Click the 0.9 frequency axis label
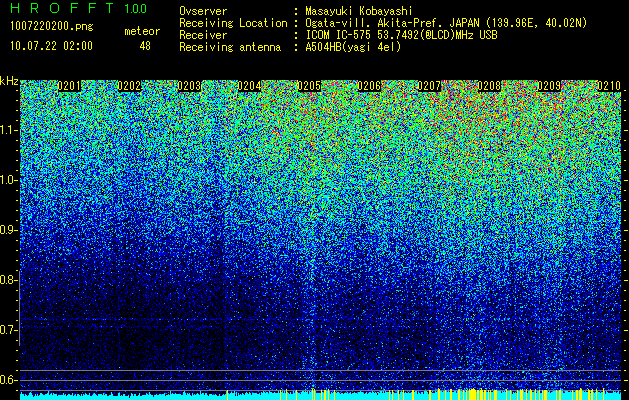 9,230
